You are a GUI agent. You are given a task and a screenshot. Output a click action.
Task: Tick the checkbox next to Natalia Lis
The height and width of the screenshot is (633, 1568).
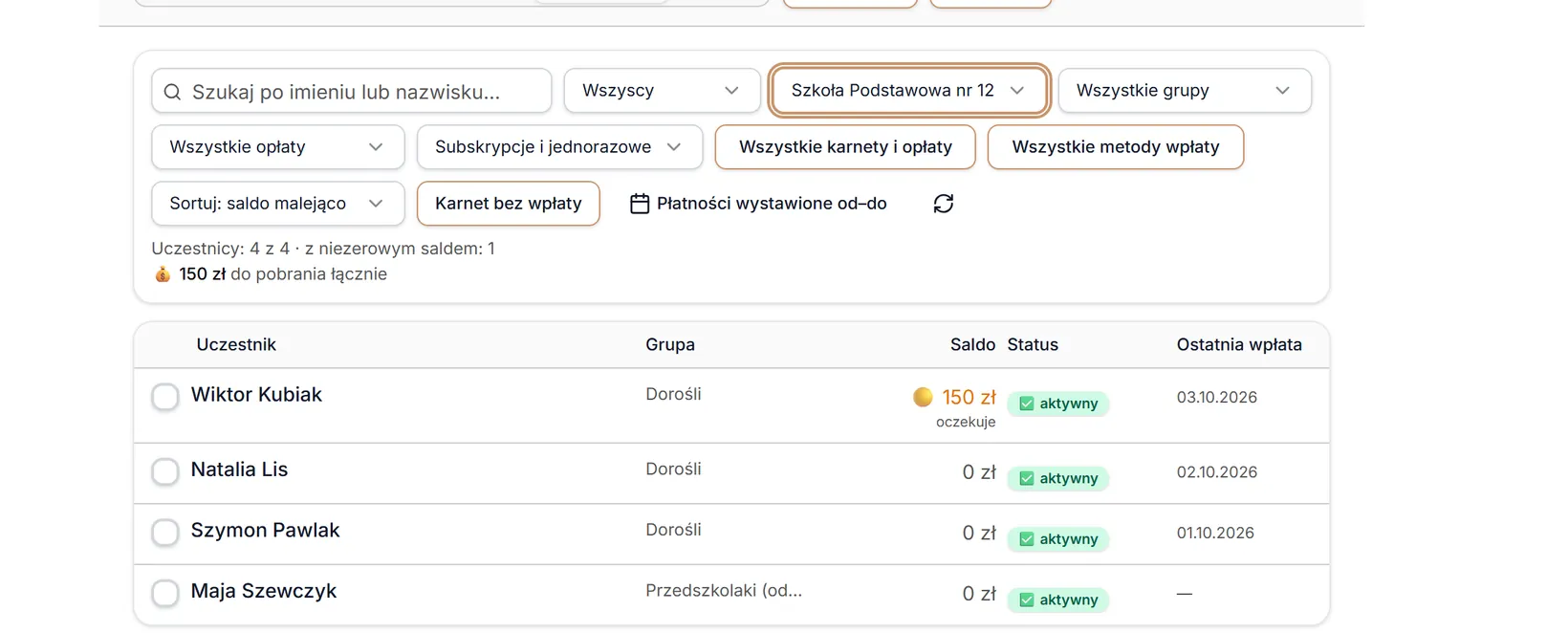click(165, 471)
